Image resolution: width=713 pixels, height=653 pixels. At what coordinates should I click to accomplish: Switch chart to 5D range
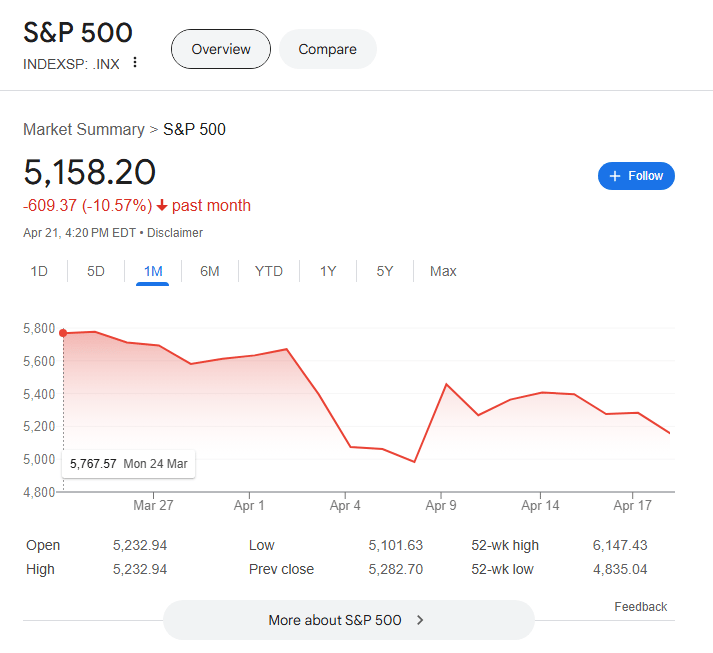coord(96,271)
